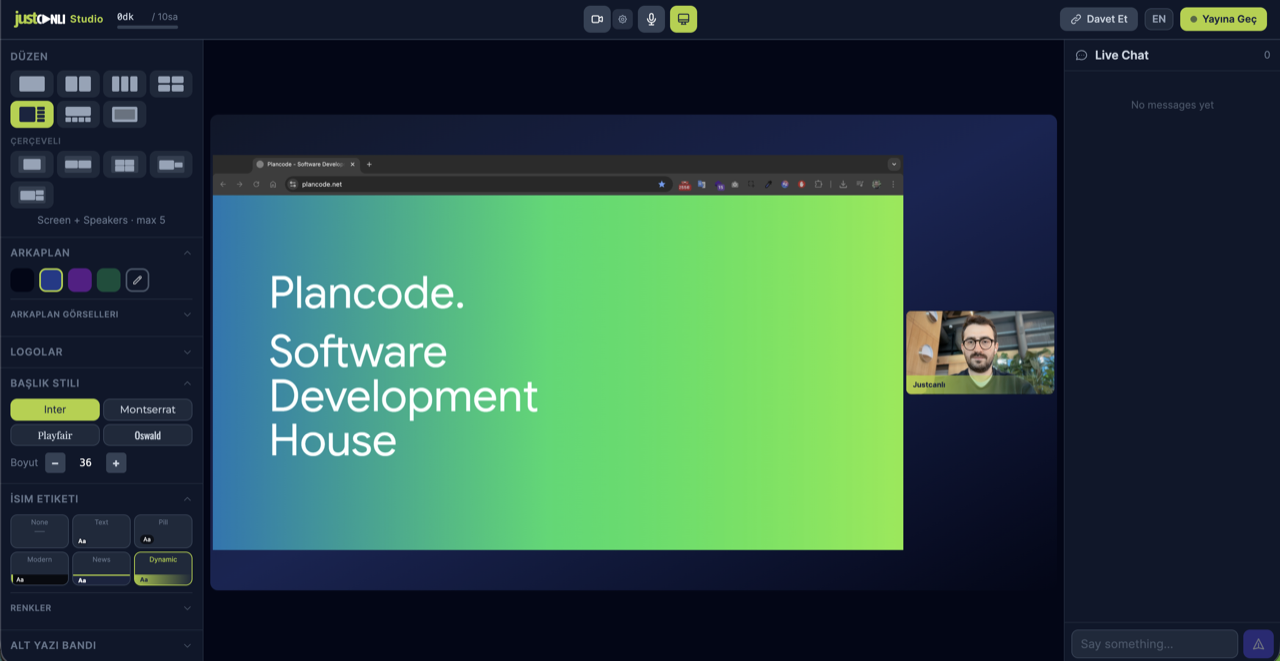Image resolution: width=1280 pixels, height=661 pixels.
Task: Select the four-tile grid layout icon
Action: pyautogui.click(x=171, y=84)
